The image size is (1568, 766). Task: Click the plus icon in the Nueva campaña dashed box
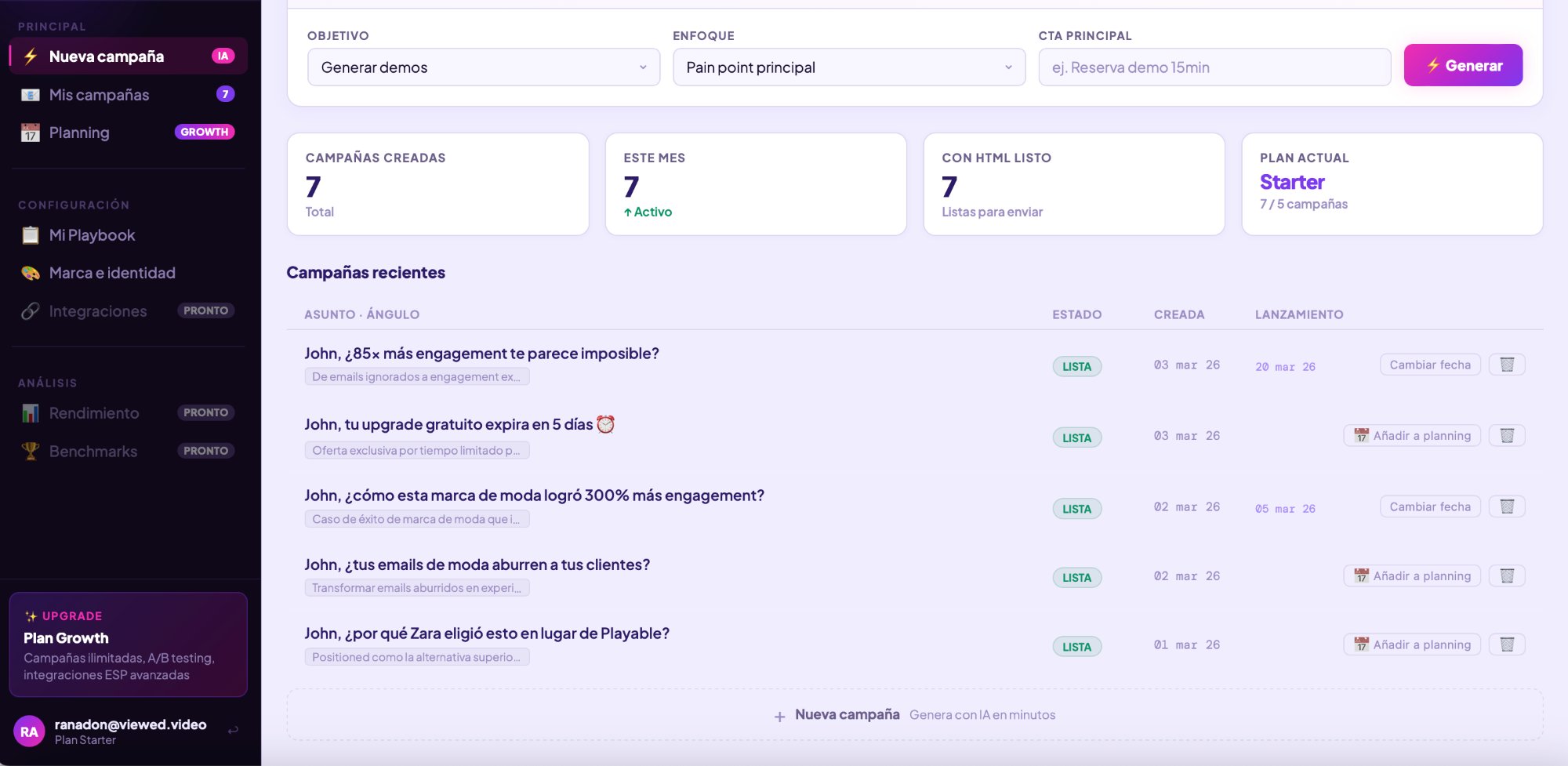[x=779, y=716]
